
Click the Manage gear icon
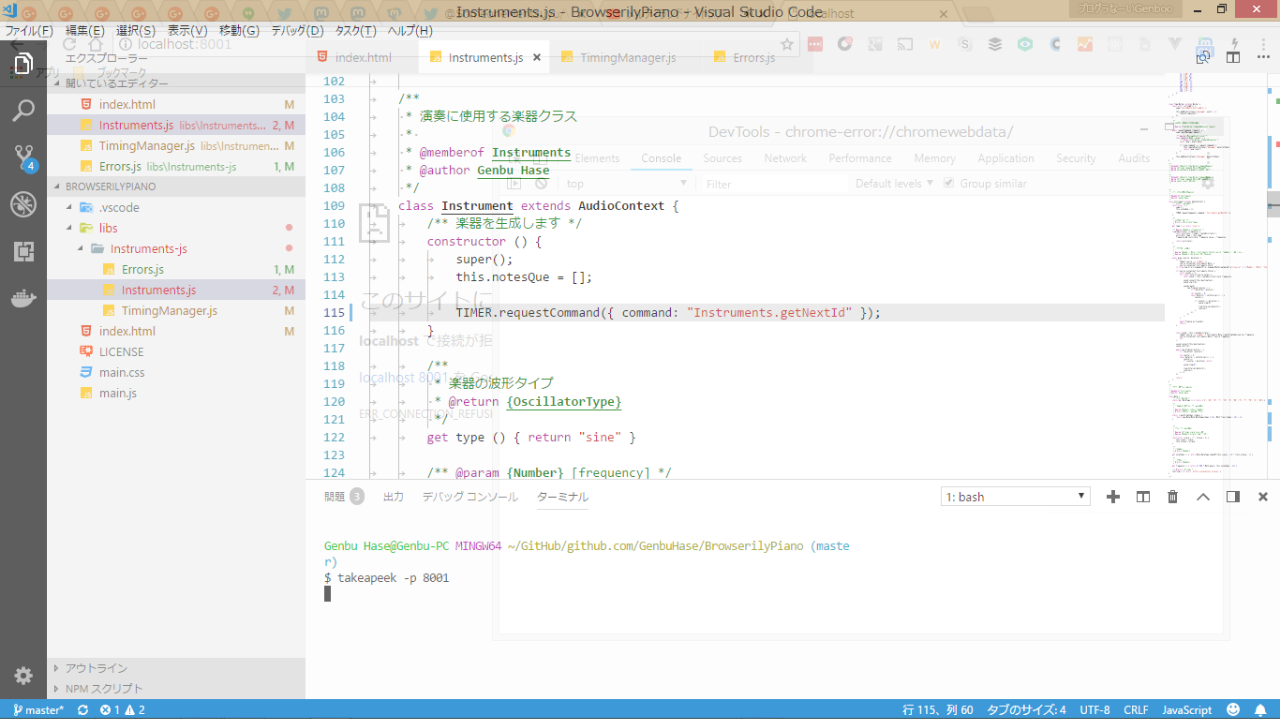click(x=23, y=676)
